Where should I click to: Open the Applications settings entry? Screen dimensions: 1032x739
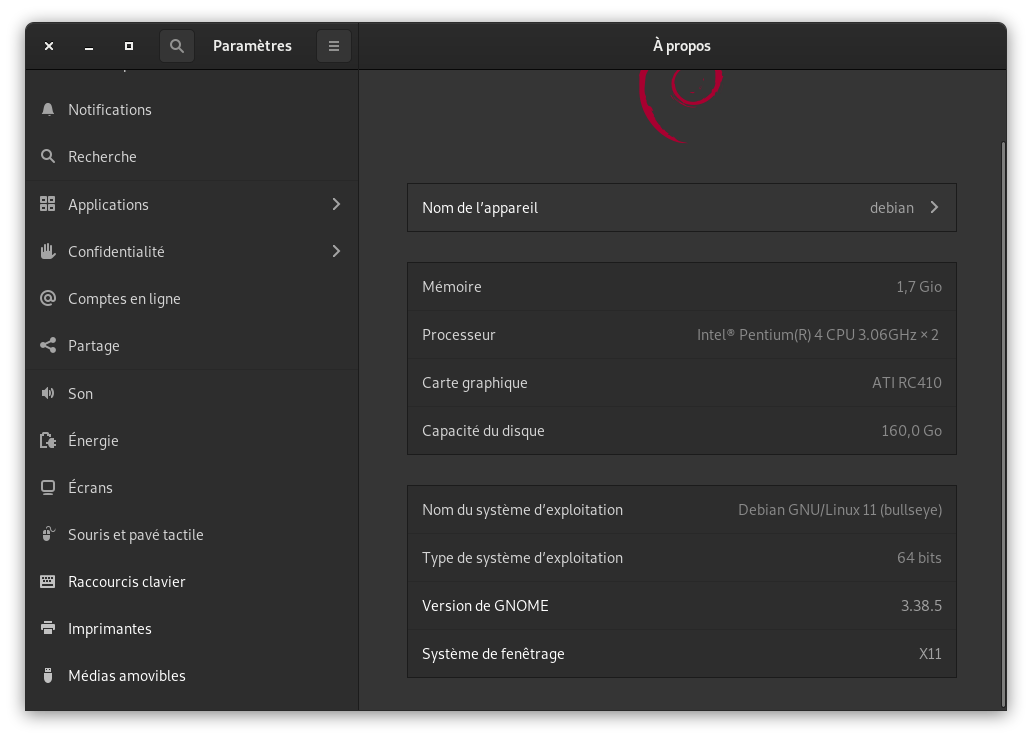[192, 205]
